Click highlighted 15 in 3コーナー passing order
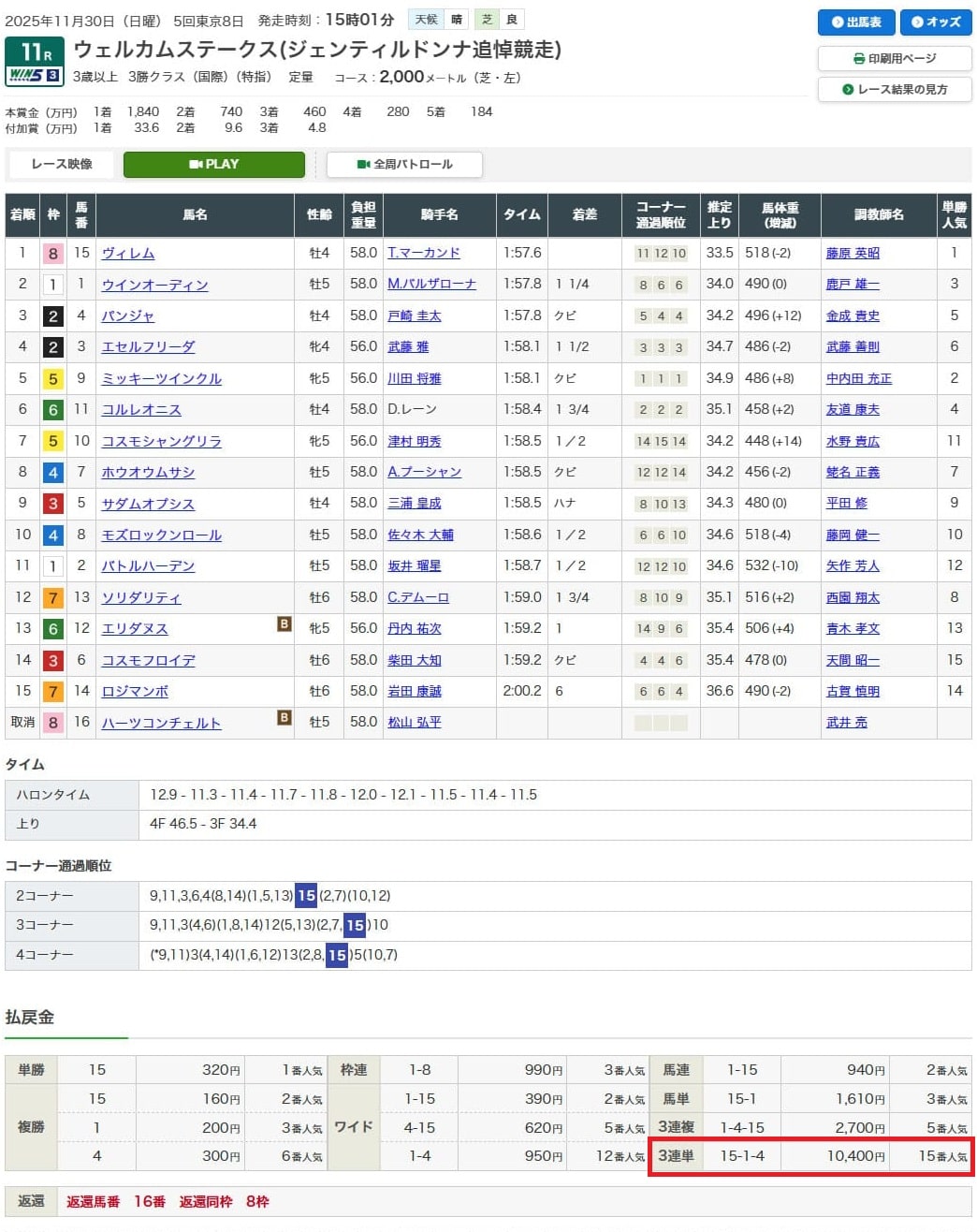 coord(355,925)
